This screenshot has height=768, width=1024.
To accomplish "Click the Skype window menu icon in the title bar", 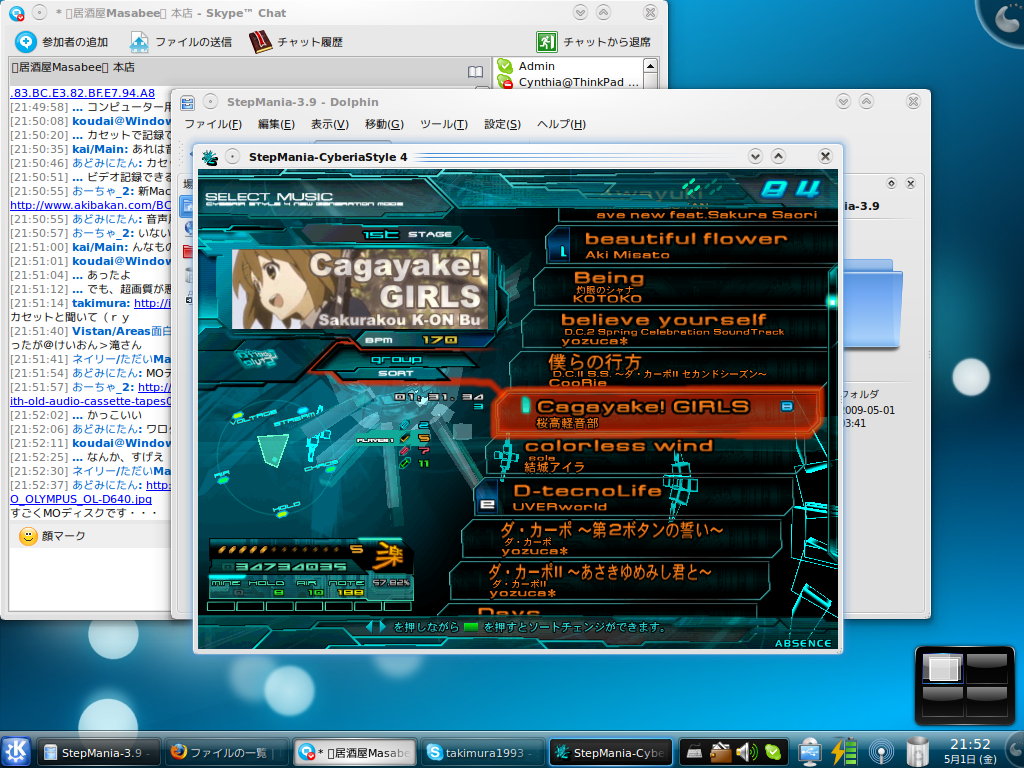I will 17,12.
